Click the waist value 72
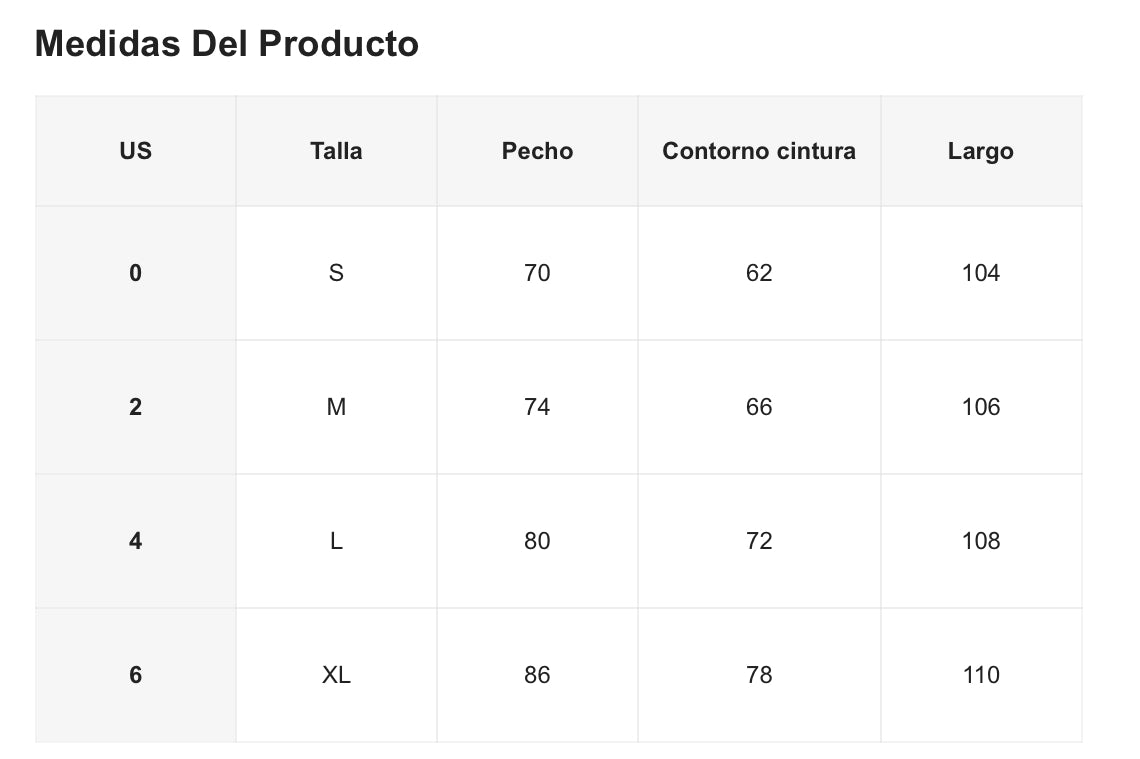Screen dimensions: 1140x759 tap(759, 541)
